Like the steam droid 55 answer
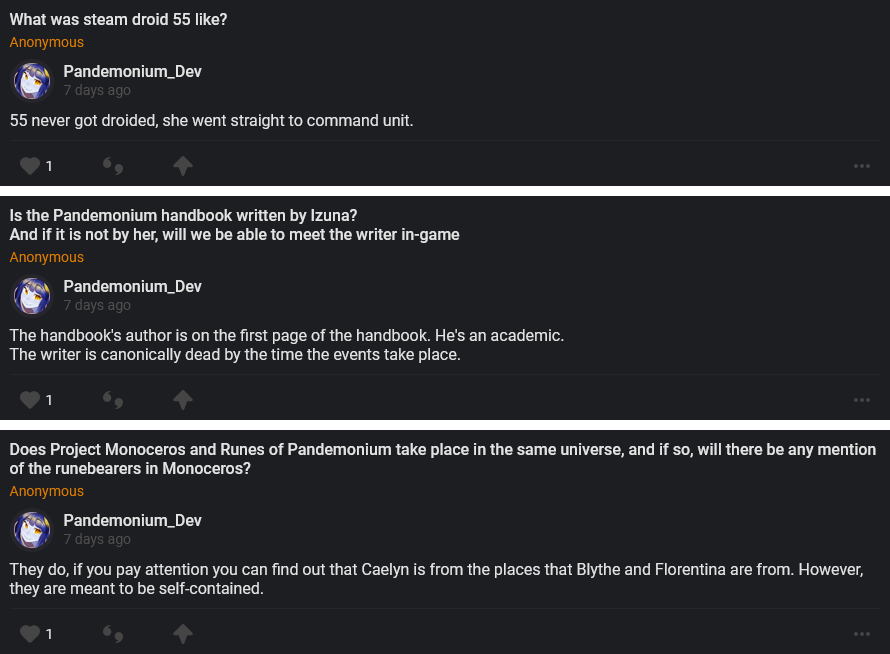890x654 pixels. click(31, 166)
